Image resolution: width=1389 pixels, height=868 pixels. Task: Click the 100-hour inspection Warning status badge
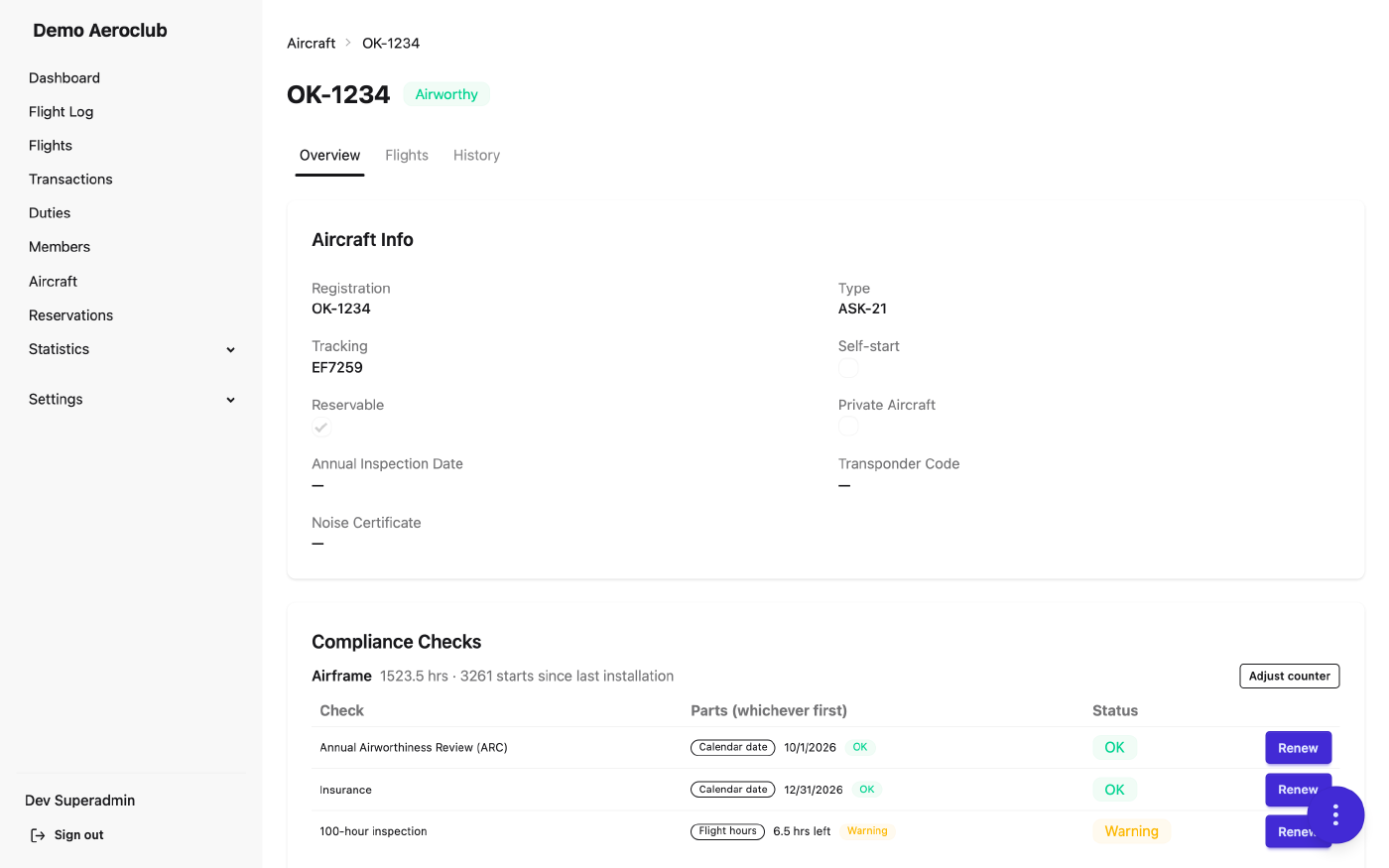point(1131,831)
